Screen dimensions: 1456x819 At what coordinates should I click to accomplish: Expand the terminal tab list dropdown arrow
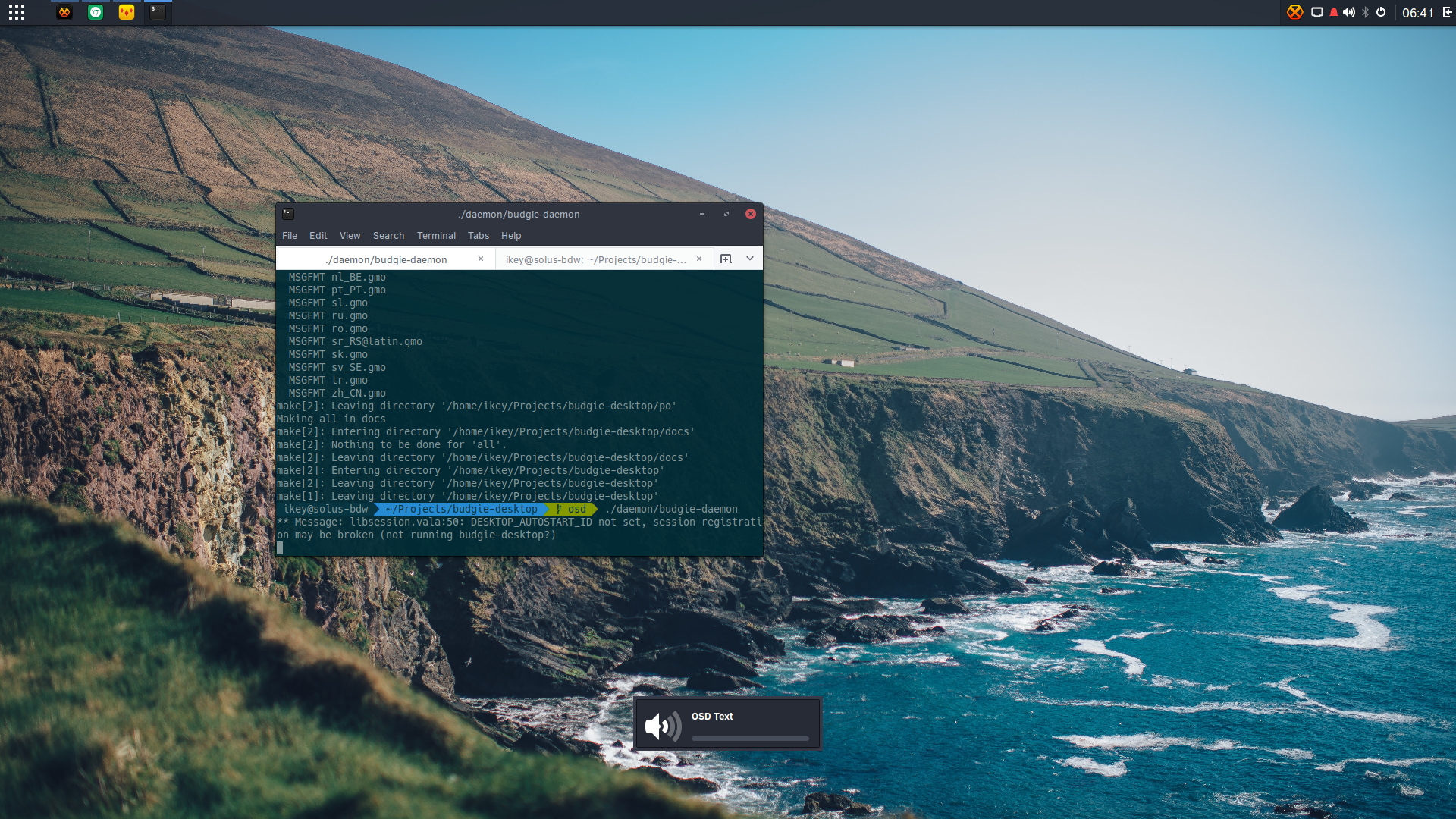tap(750, 259)
